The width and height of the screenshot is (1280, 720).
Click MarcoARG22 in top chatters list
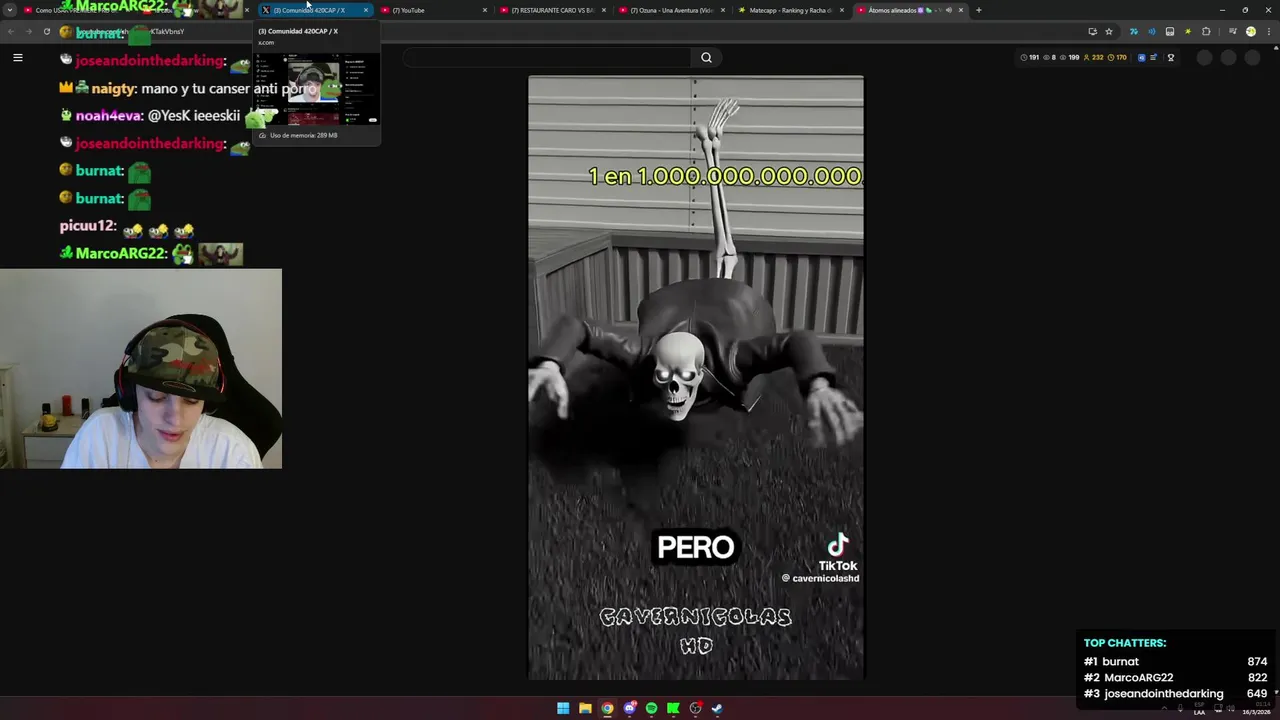(x=1138, y=677)
